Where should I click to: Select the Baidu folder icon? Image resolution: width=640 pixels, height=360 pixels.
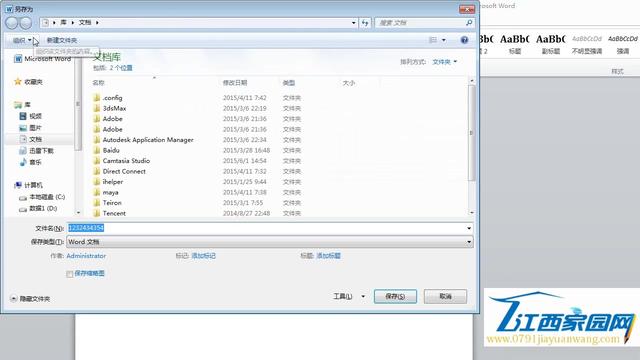tap(97, 150)
